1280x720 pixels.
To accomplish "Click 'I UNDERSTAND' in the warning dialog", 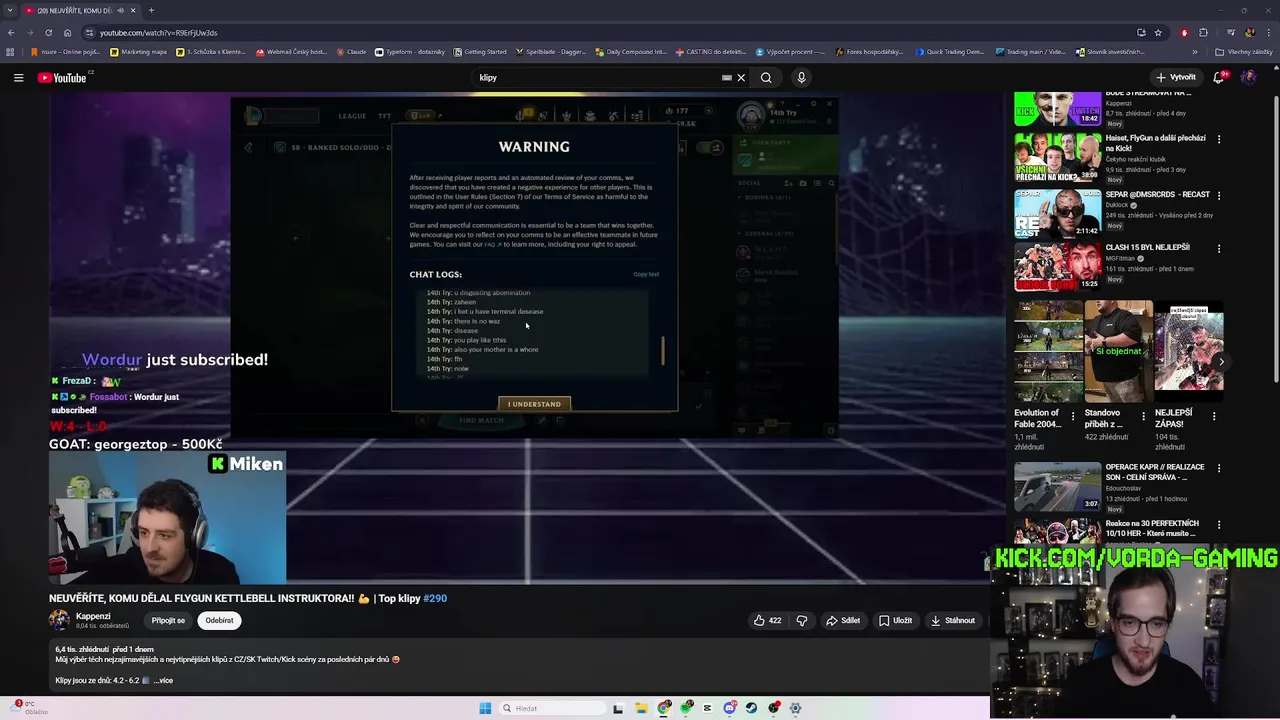I will [x=534, y=404].
